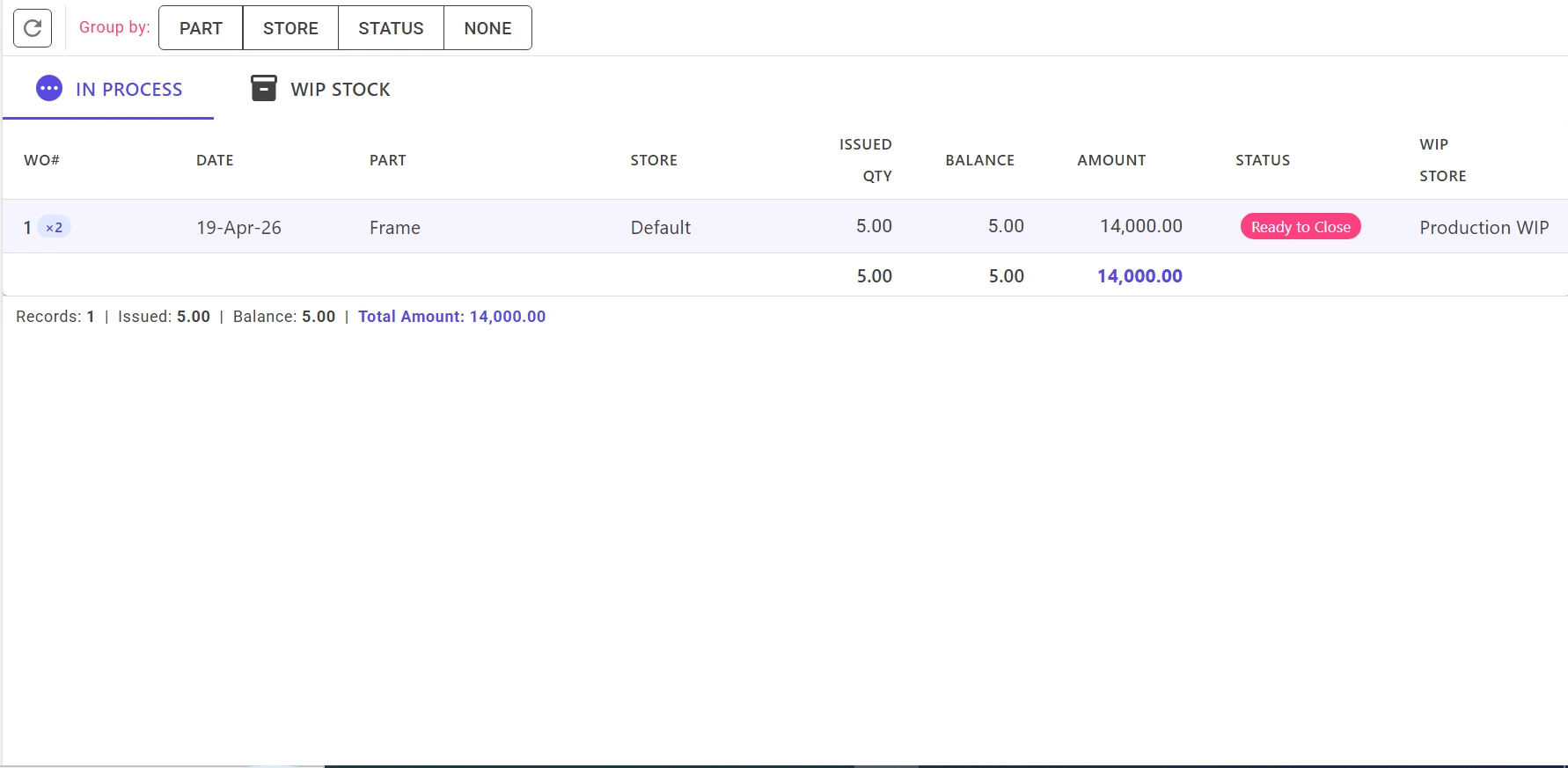
Task: Select NONE grouping option
Action: (487, 28)
